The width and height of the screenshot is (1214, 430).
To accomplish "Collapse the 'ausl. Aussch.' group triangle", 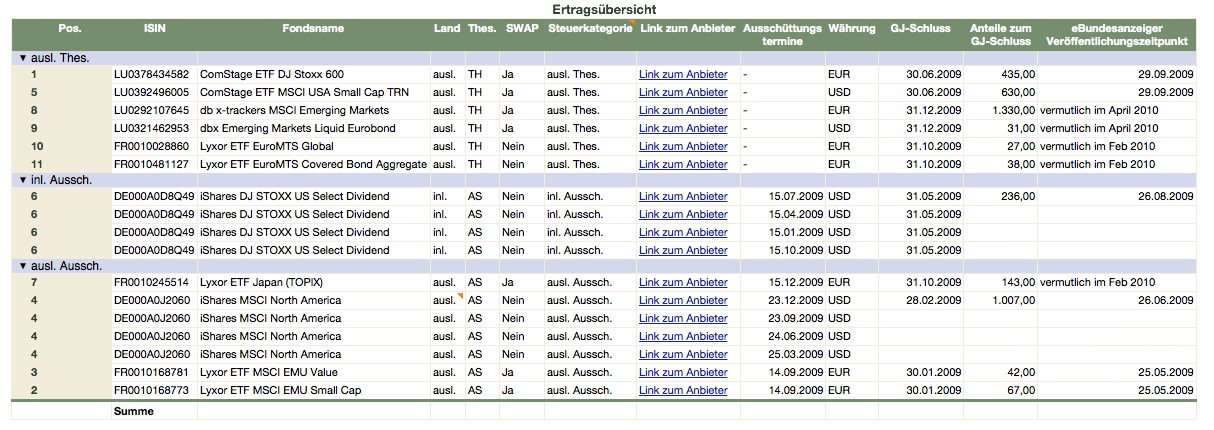I will pos(23,266).
